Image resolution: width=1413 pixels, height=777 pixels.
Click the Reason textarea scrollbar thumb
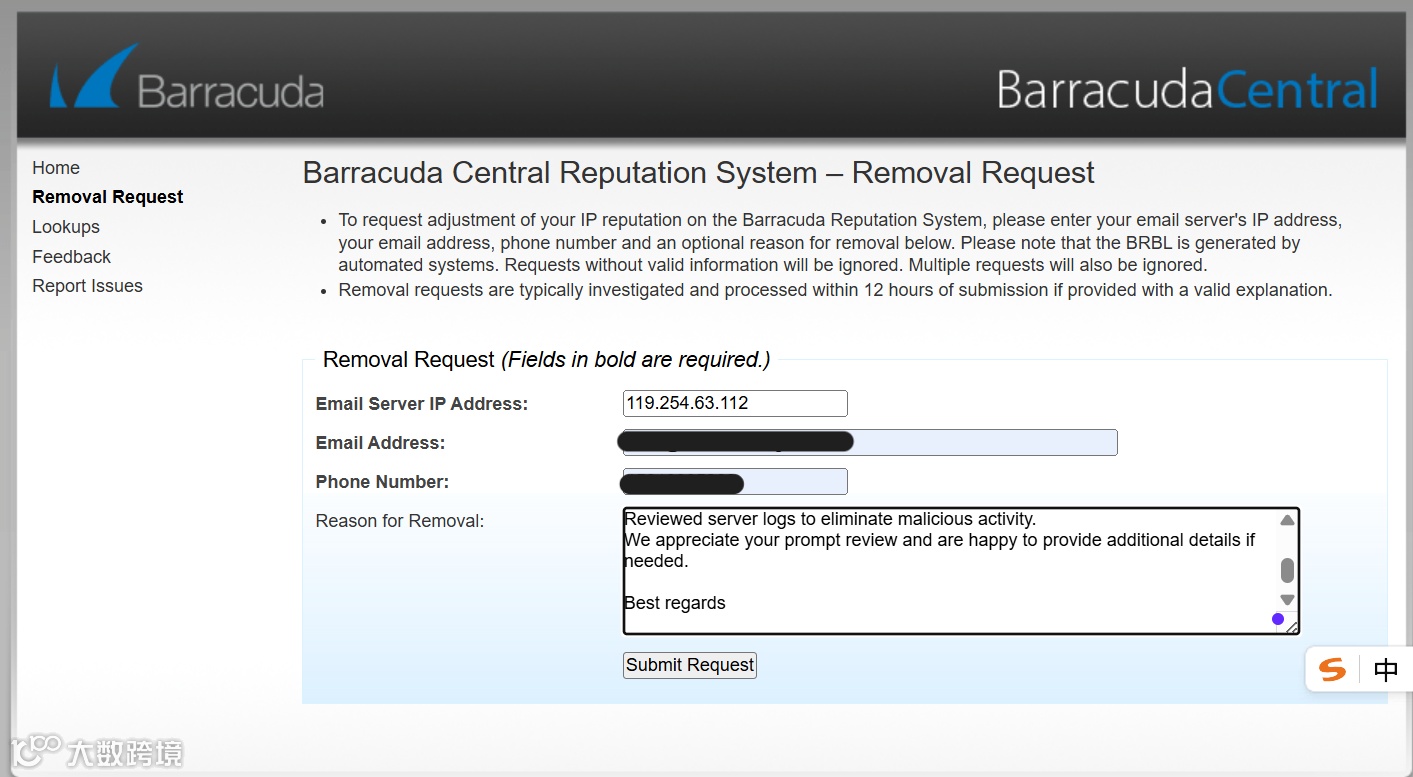[x=1288, y=570]
